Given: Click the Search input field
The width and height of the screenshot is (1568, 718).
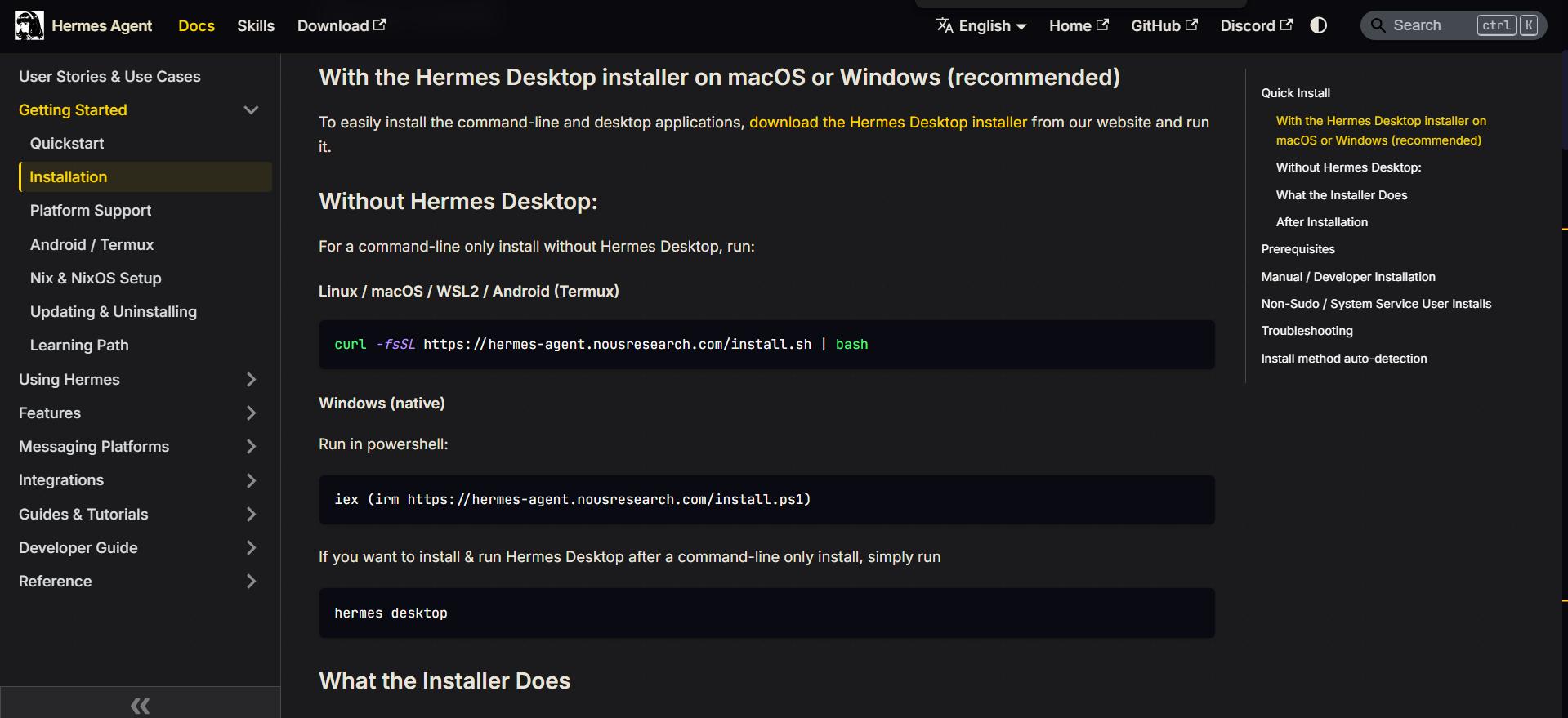Looking at the screenshot, I should point(1453,25).
